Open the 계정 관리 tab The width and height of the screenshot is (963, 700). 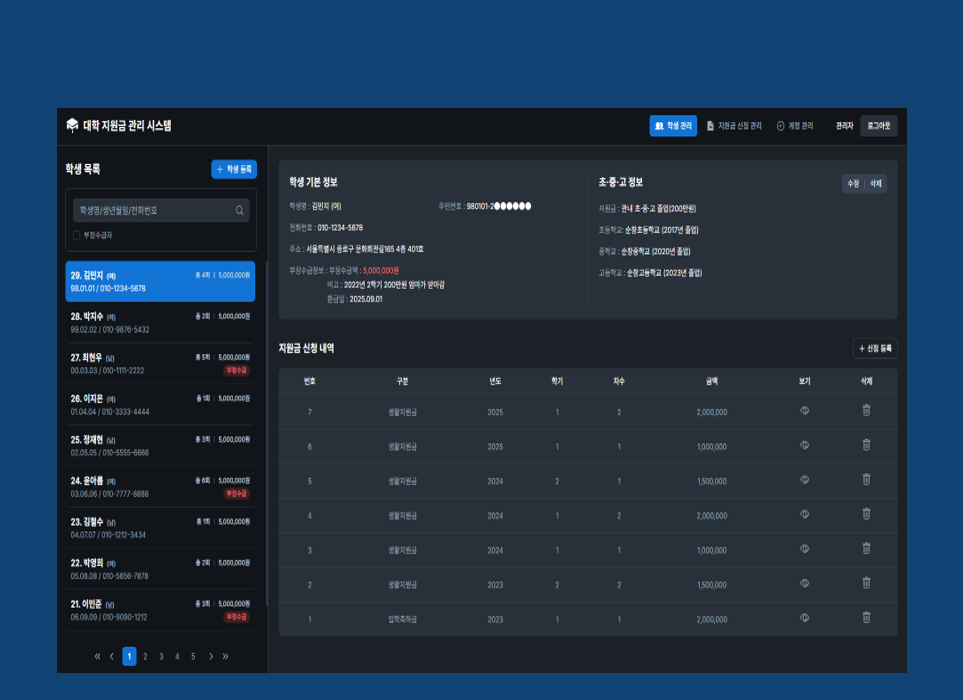click(795, 126)
